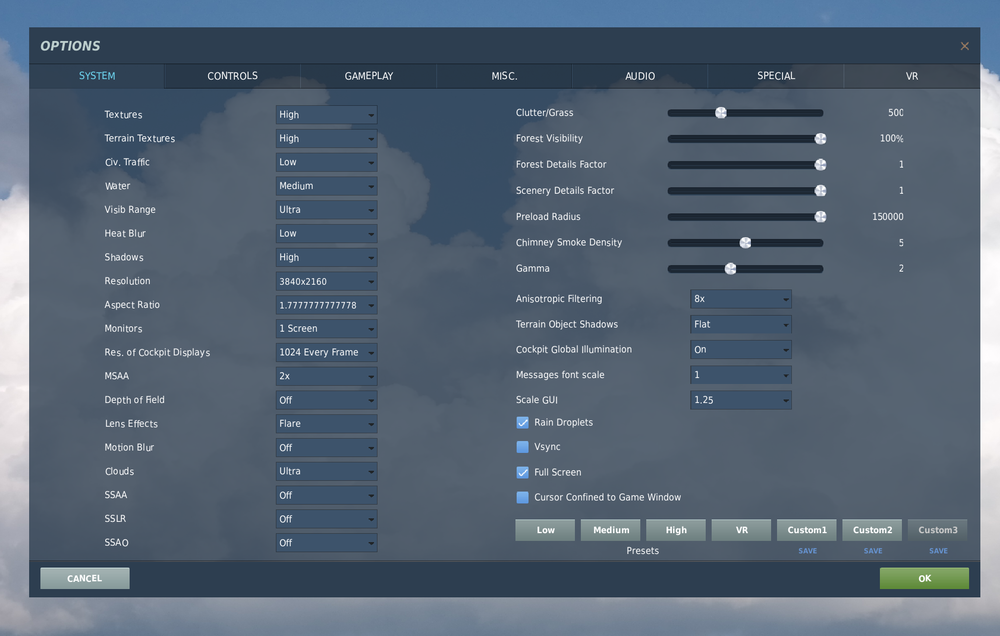The image size is (1000, 636).
Task: Open the AUDIO settings tab
Action: coord(639,75)
